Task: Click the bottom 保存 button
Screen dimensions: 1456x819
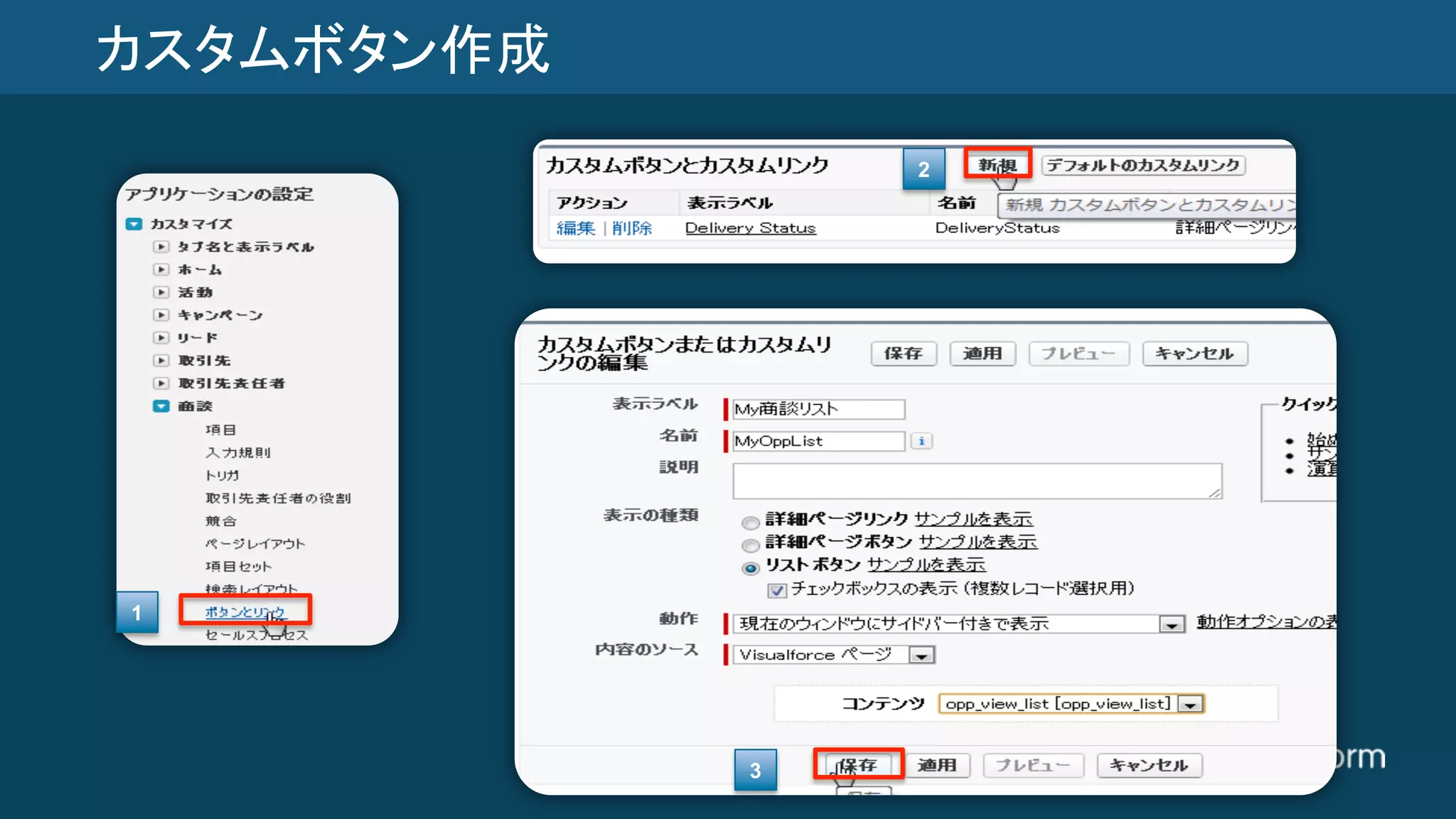Action: click(858, 765)
